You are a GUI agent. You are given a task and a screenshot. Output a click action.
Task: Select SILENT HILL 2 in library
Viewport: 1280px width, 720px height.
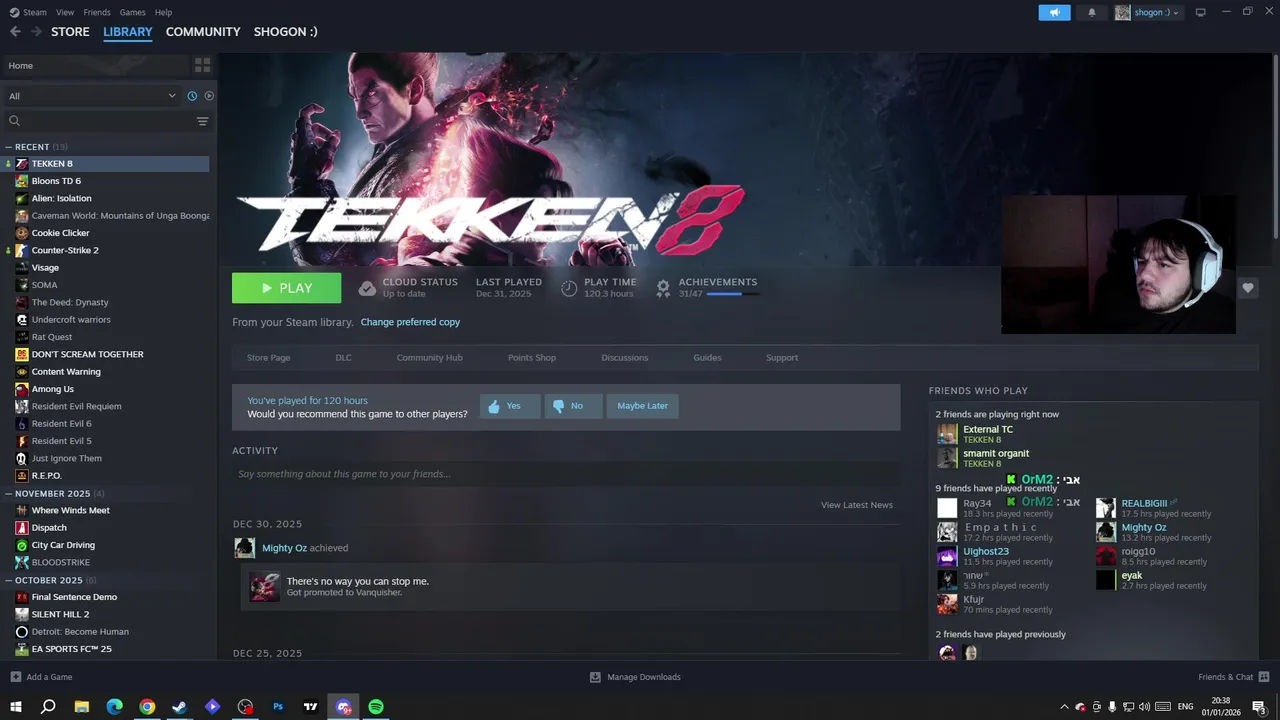[x=60, y=614]
